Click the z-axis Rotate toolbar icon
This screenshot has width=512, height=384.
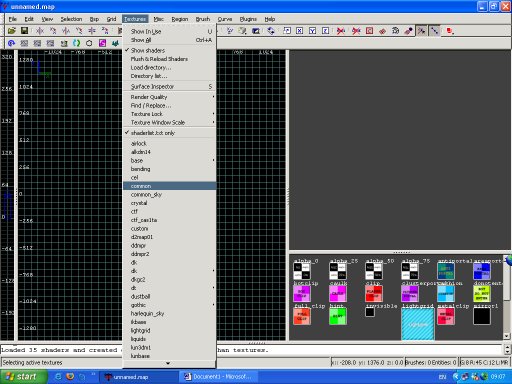pyautogui.click(x=105, y=31)
